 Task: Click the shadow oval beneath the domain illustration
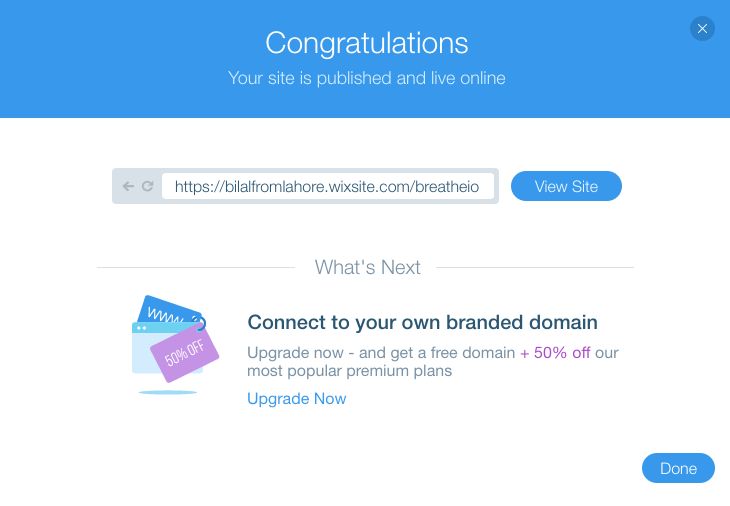168,391
